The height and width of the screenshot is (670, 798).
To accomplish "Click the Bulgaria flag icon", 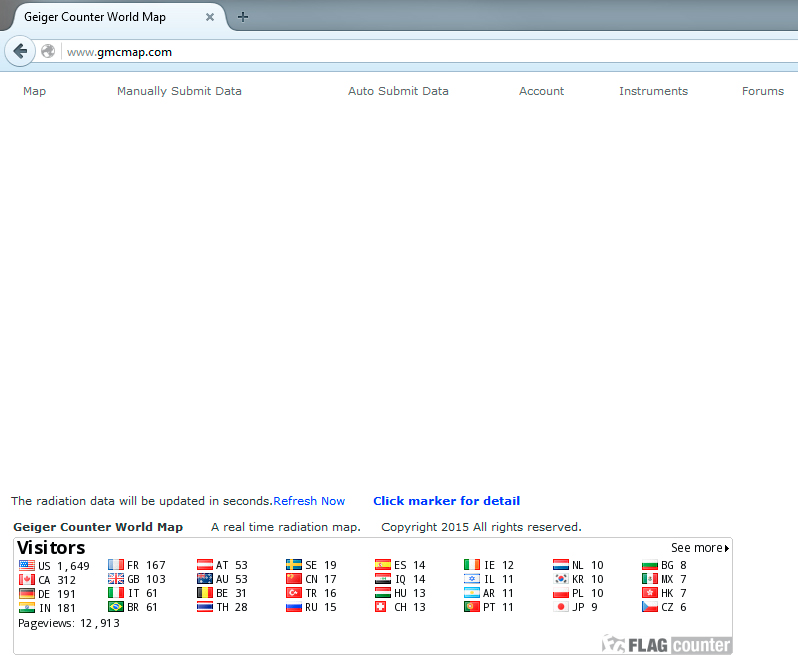I will (x=650, y=565).
